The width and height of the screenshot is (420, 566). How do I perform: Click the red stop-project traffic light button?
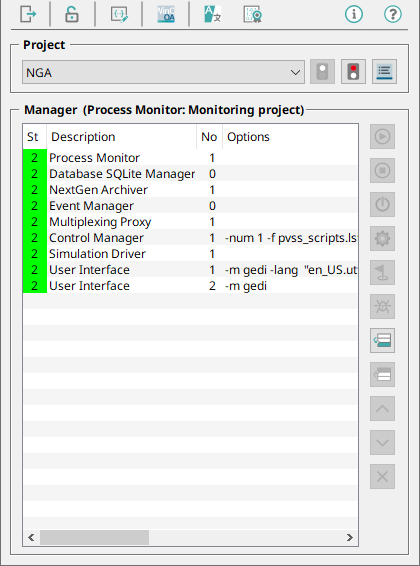(353, 71)
